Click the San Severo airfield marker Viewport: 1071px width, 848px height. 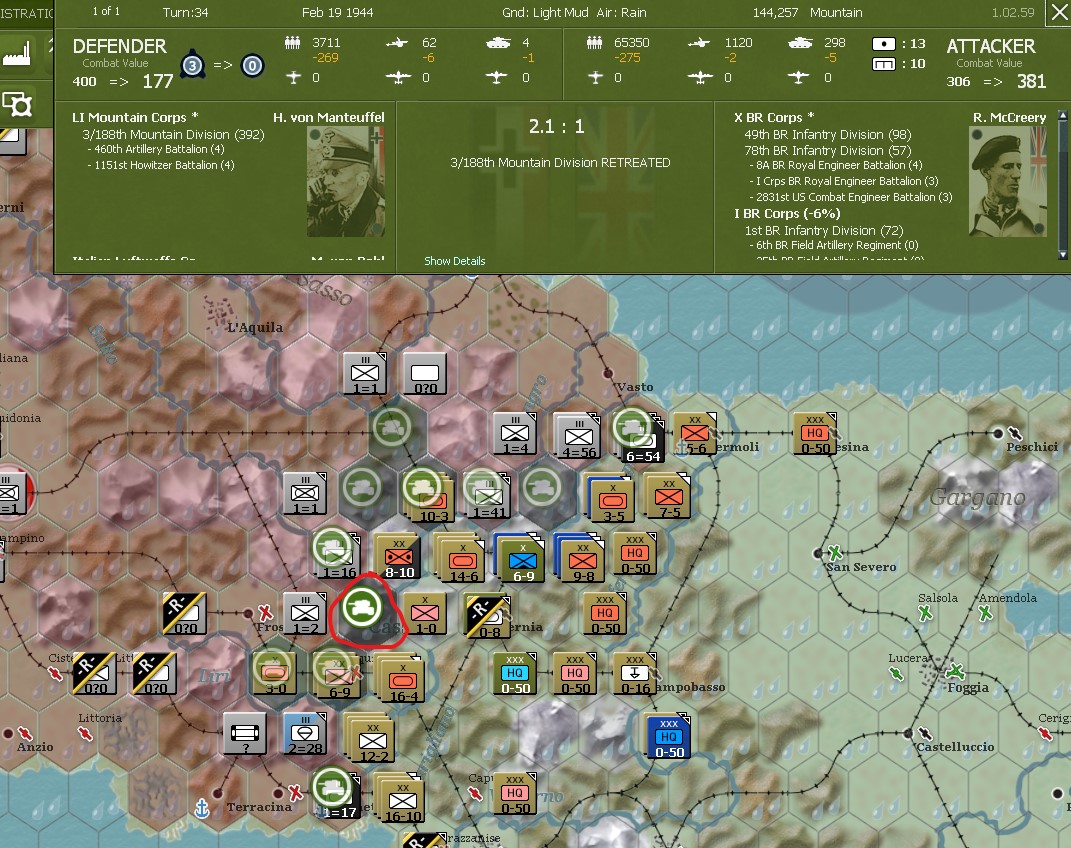click(x=834, y=552)
